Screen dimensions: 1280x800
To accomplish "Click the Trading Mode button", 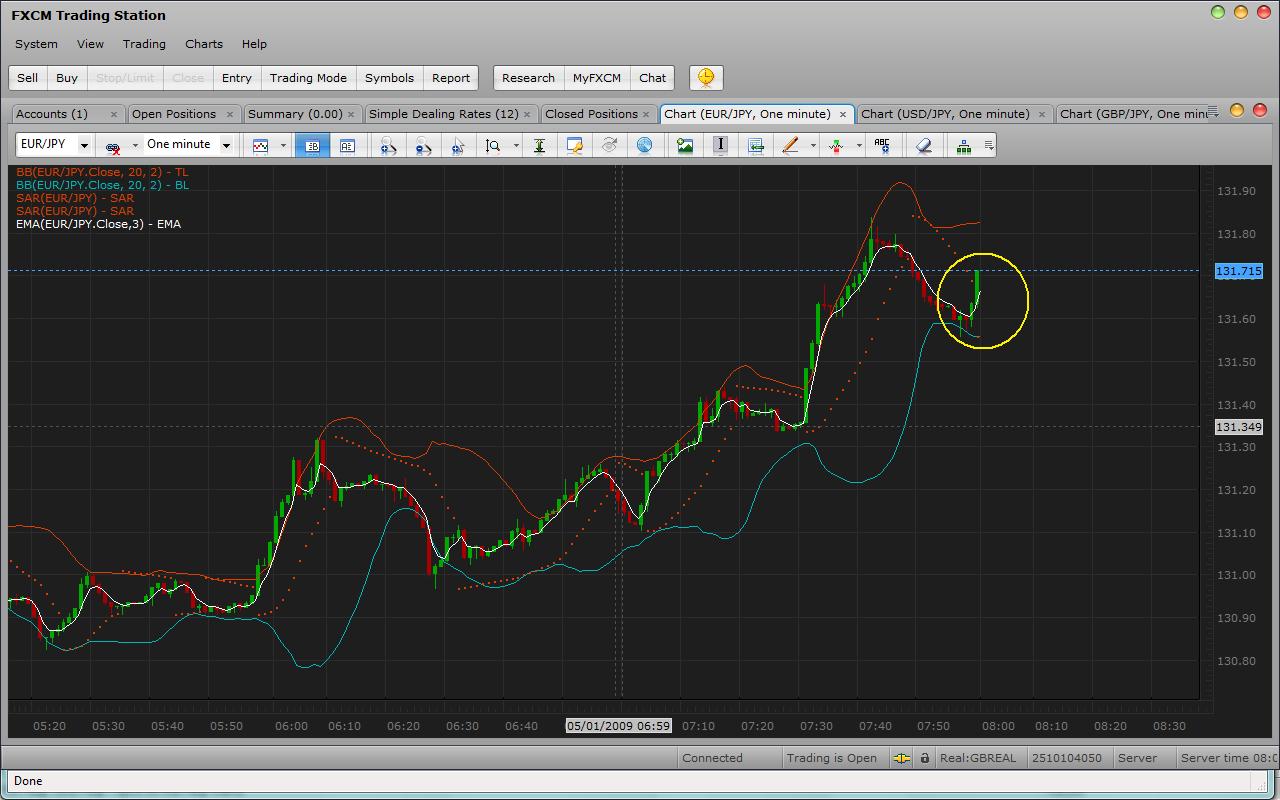I will point(308,78).
